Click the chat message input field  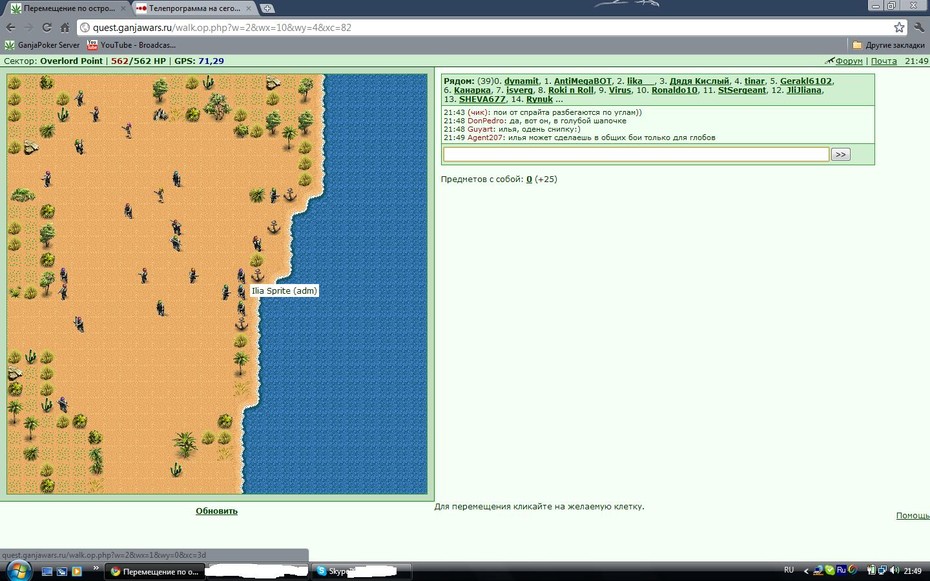pos(636,154)
